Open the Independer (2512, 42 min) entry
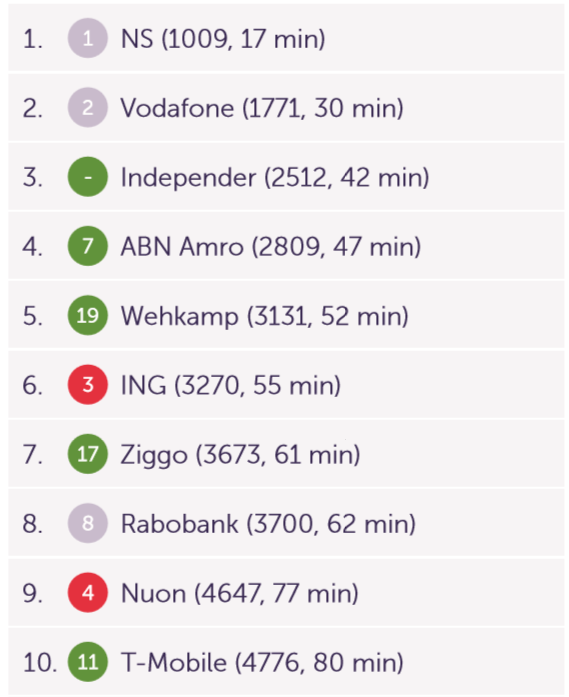569x697 pixels. pos(286,177)
